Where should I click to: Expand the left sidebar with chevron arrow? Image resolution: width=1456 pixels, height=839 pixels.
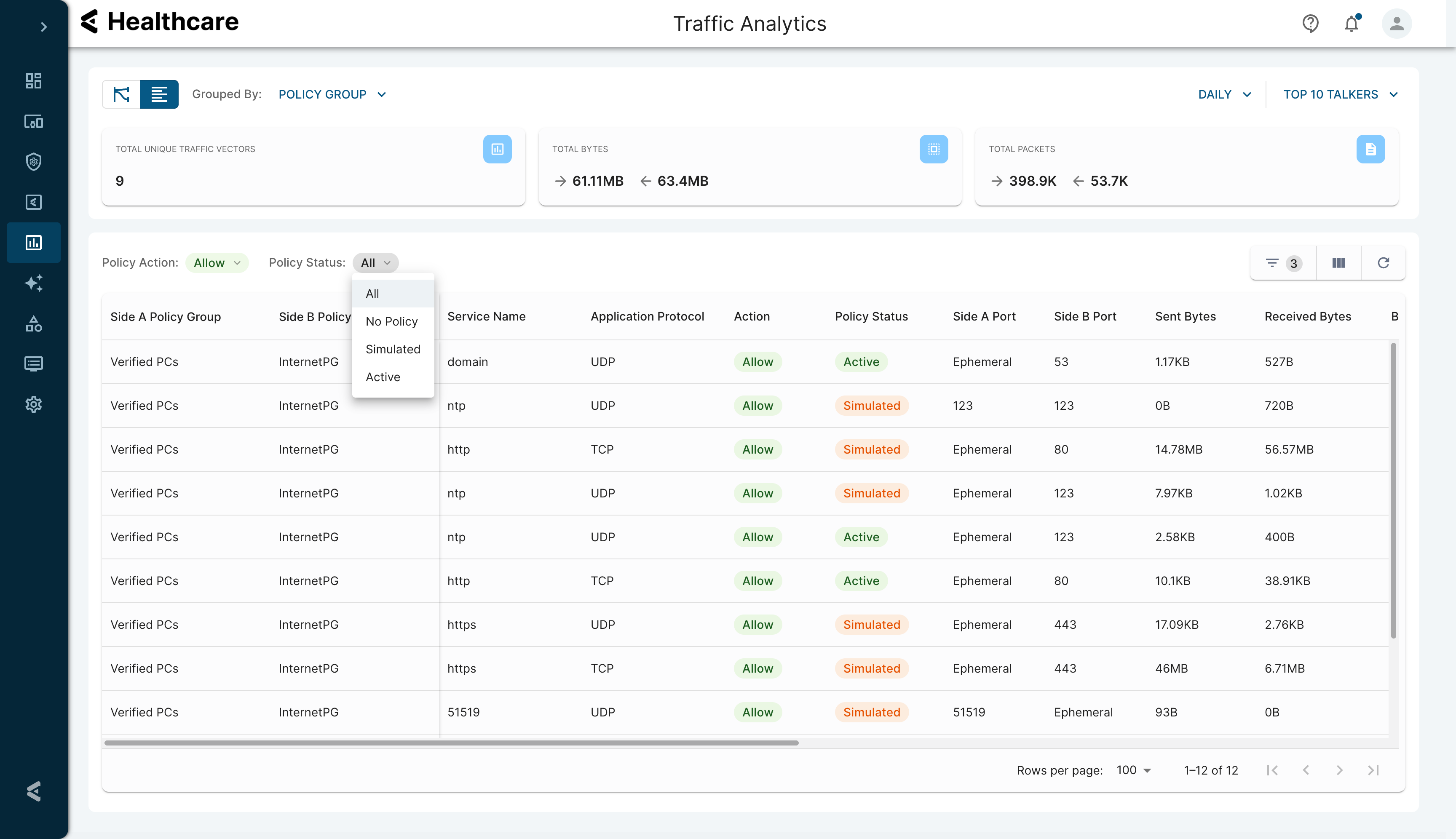43,27
